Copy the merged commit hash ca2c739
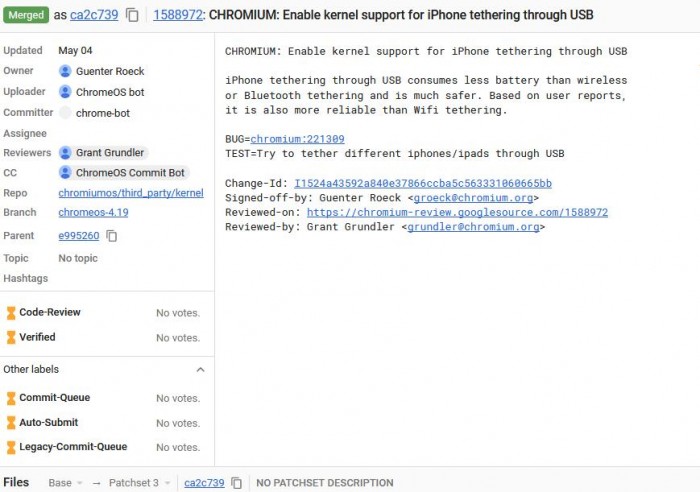Viewport: 700px width, 492px height. coord(133,16)
